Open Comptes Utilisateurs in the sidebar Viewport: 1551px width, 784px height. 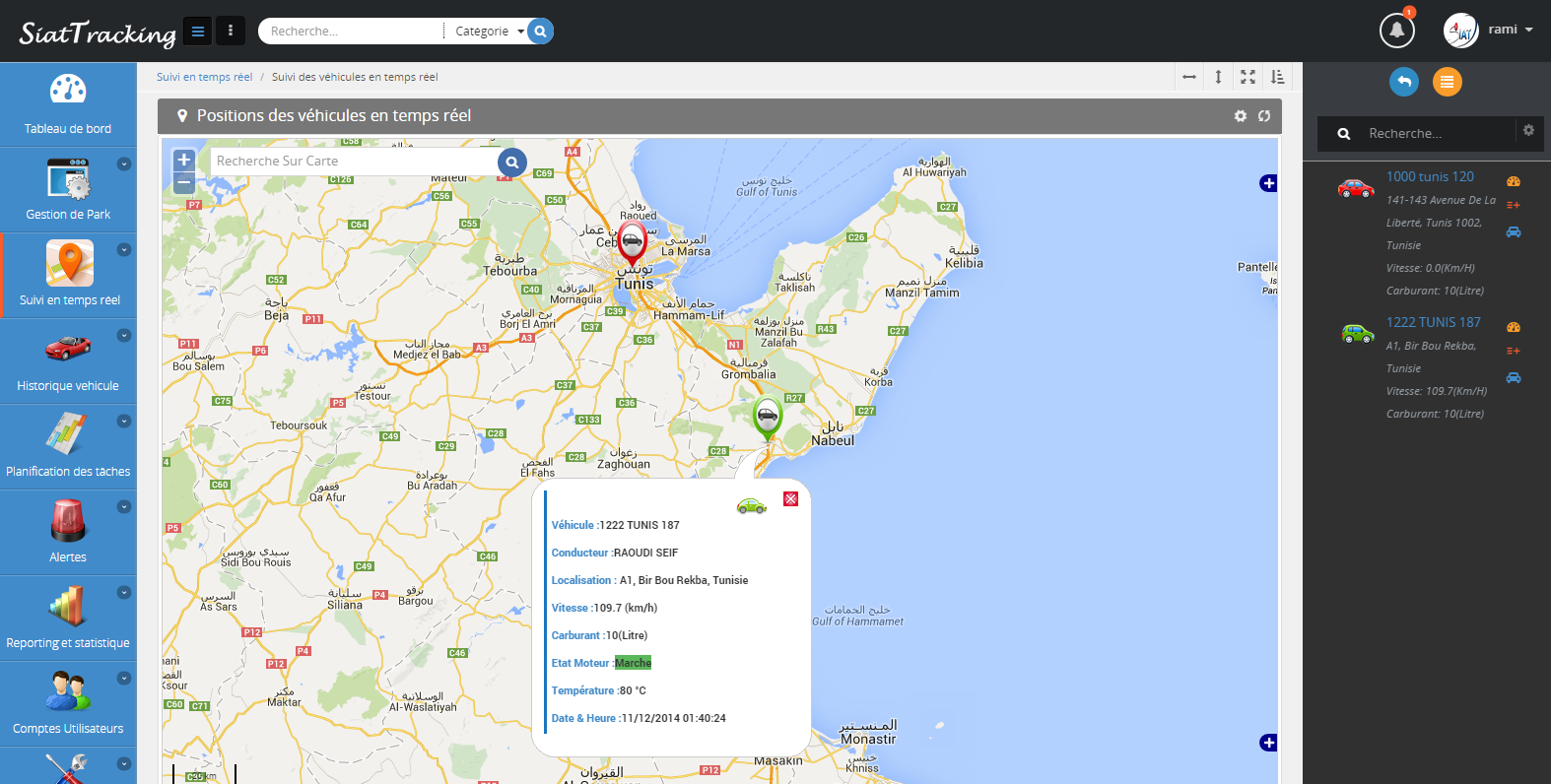68,704
